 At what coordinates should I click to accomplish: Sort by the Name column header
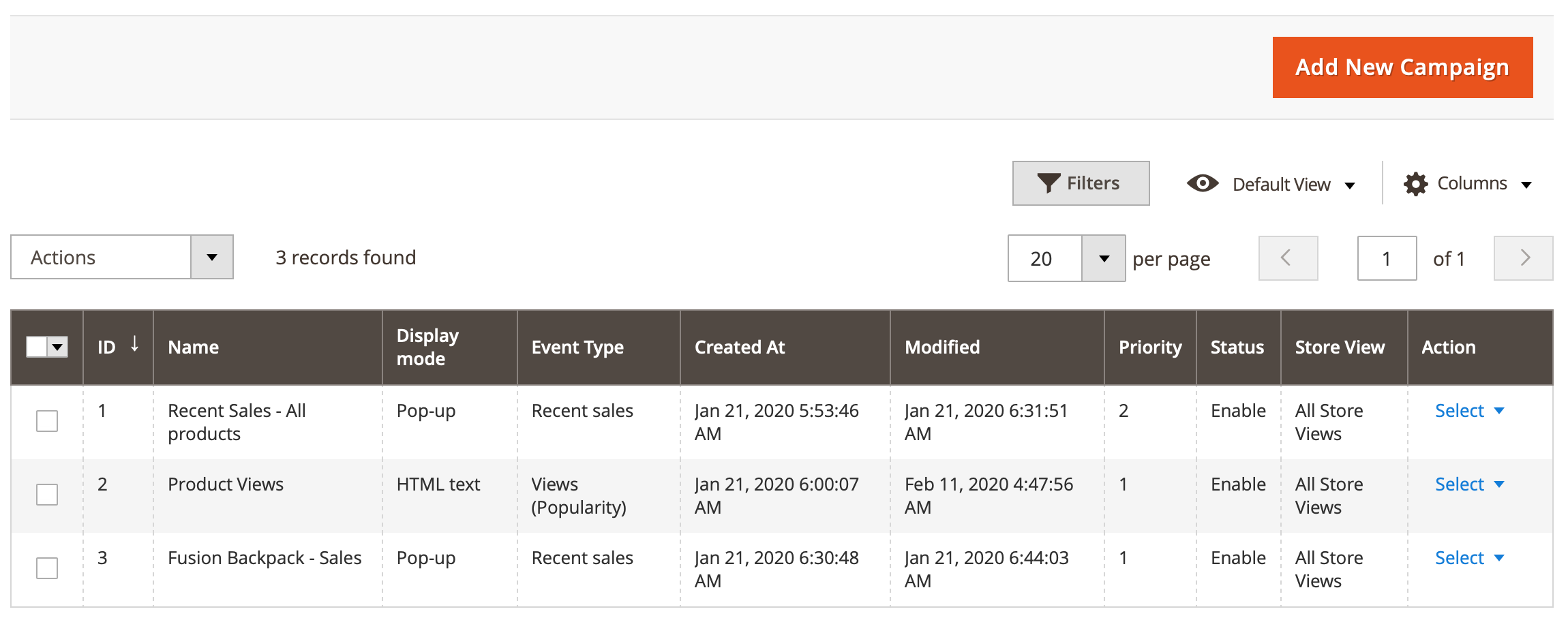click(268, 347)
